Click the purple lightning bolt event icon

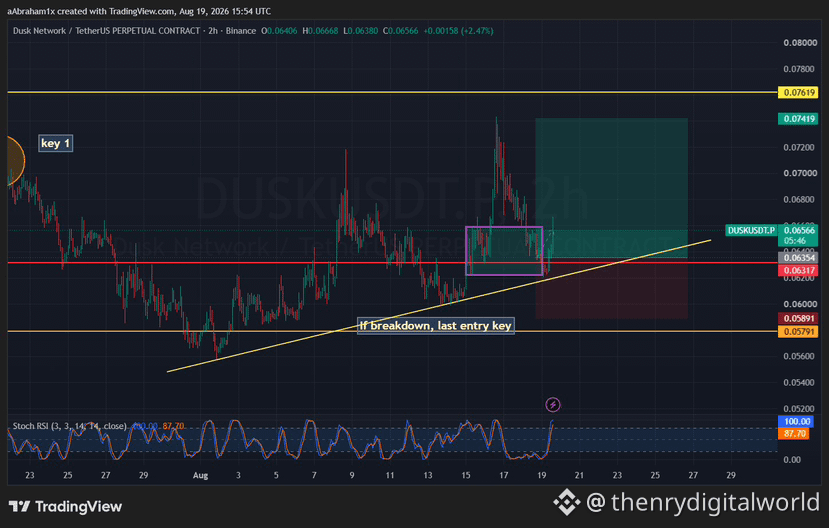[552, 405]
